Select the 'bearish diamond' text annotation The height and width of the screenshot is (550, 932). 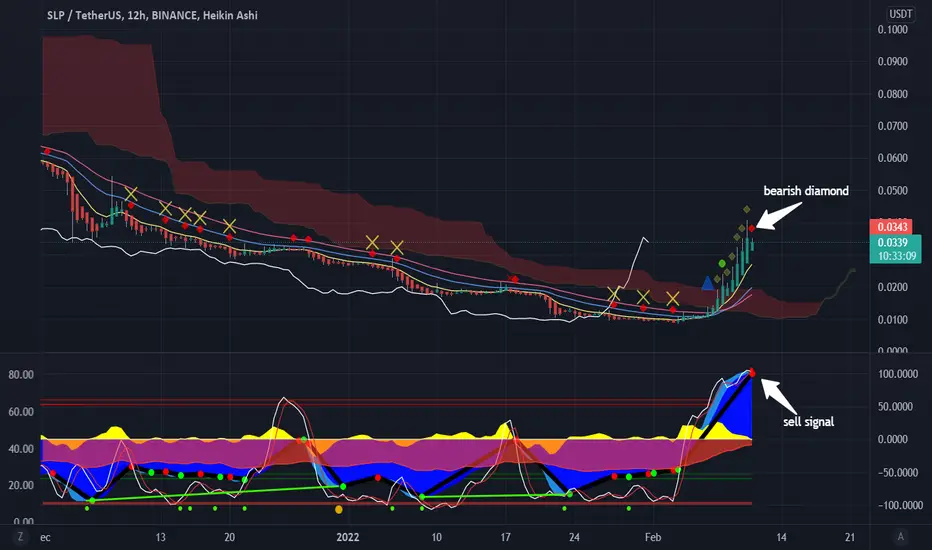pos(805,191)
